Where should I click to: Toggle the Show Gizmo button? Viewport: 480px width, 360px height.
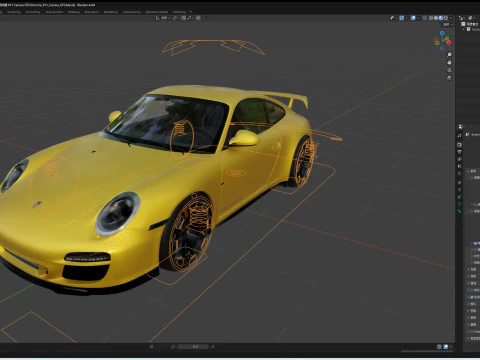(402, 18)
